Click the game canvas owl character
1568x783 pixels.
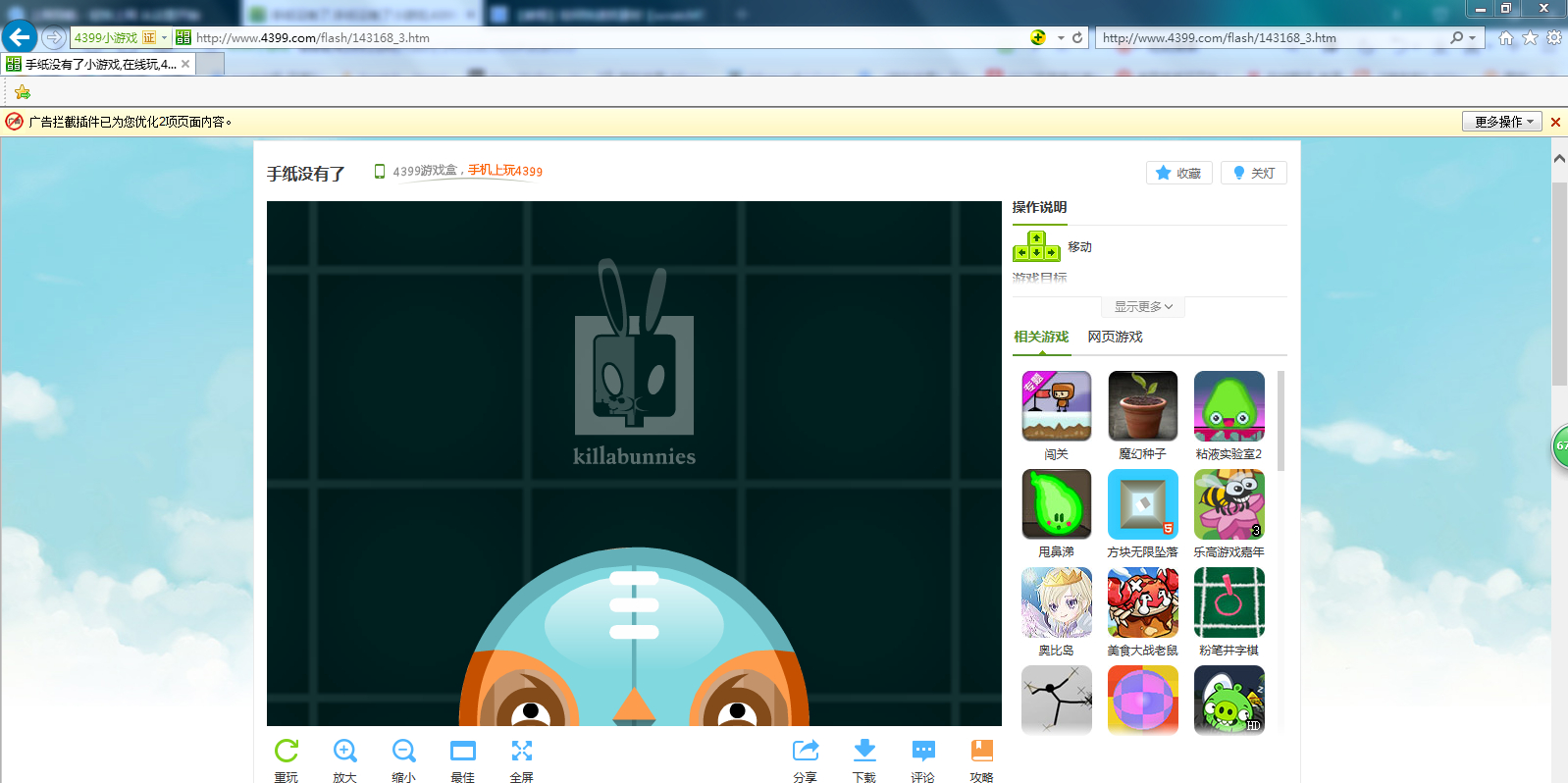[634, 637]
